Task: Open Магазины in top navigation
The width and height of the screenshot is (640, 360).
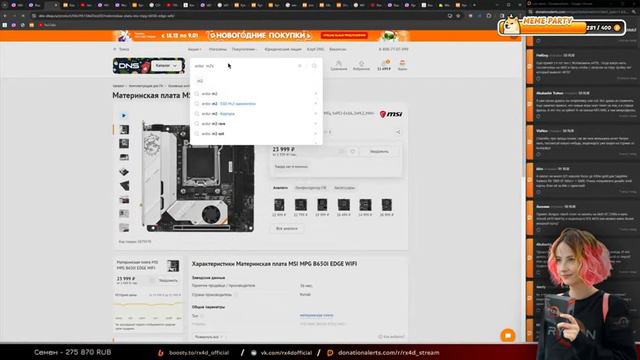Action: 218,49
